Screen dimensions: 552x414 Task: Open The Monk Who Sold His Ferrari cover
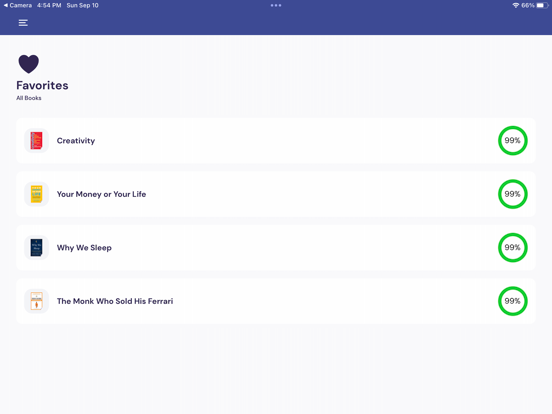coord(36,301)
